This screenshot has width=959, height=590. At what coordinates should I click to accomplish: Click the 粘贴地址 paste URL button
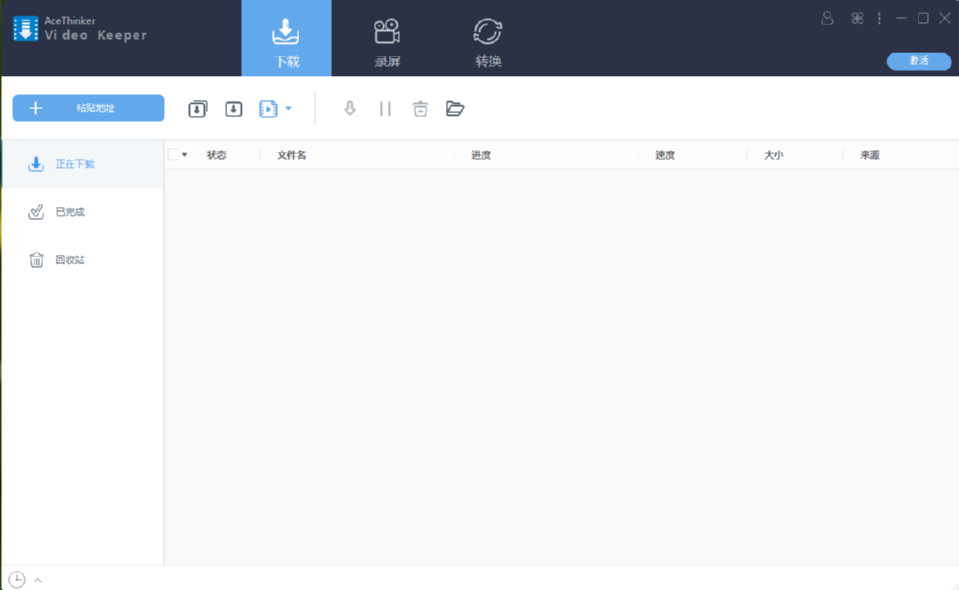(x=88, y=108)
